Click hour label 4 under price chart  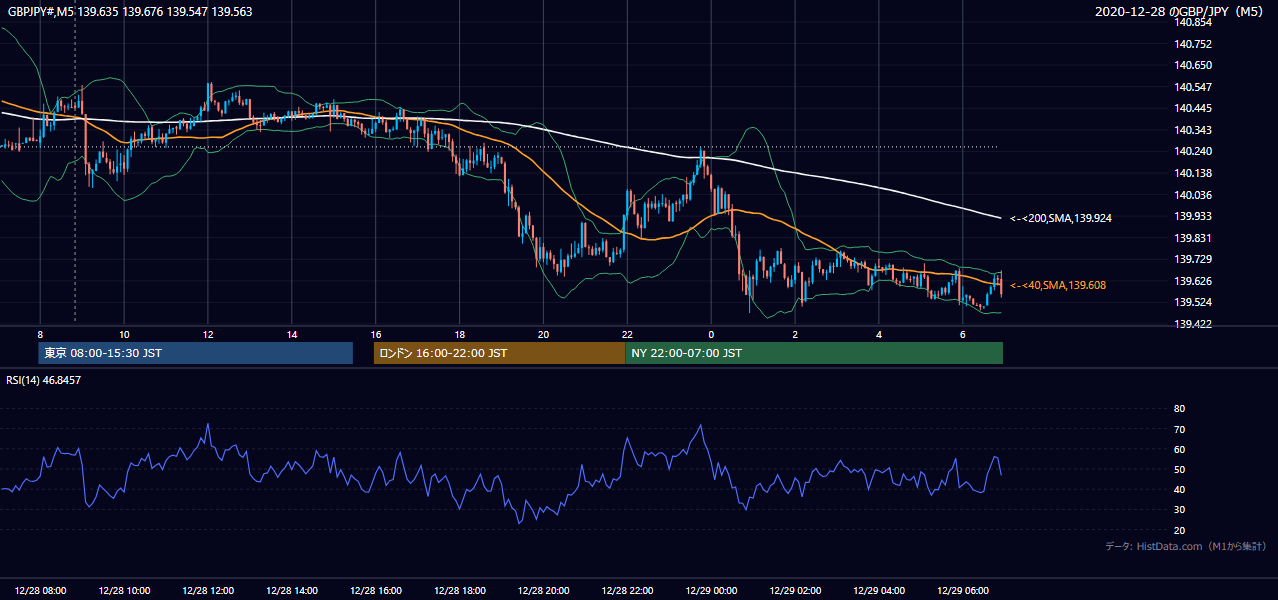click(879, 334)
